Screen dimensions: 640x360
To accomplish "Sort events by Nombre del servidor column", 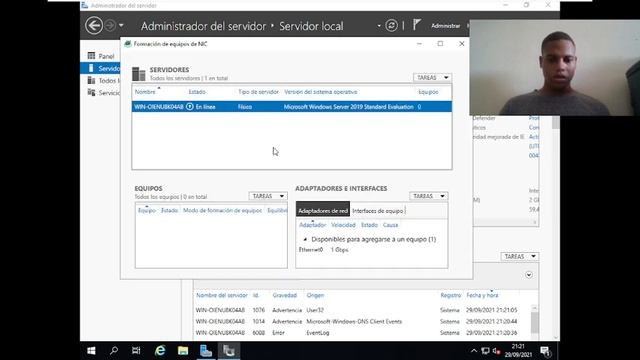I will pyautogui.click(x=222, y=295).
